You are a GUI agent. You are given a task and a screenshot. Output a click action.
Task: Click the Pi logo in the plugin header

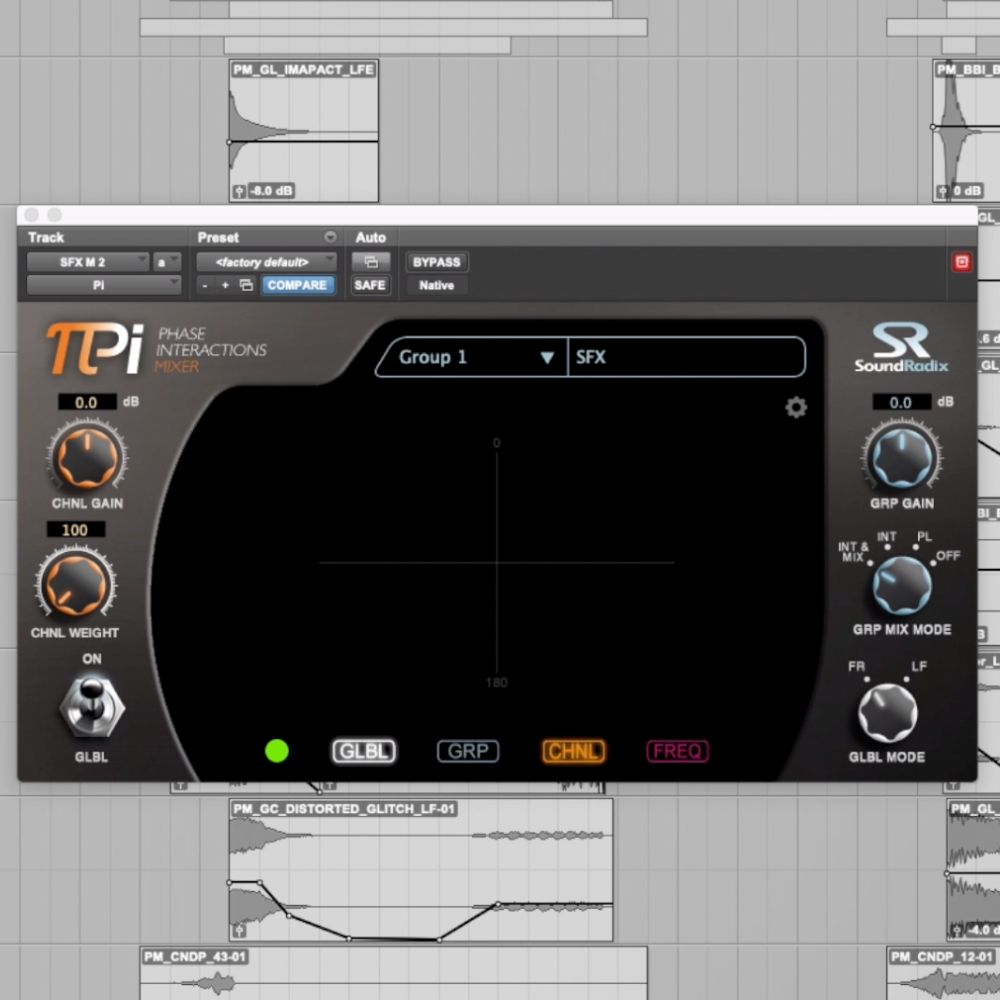tap(97, 349)
